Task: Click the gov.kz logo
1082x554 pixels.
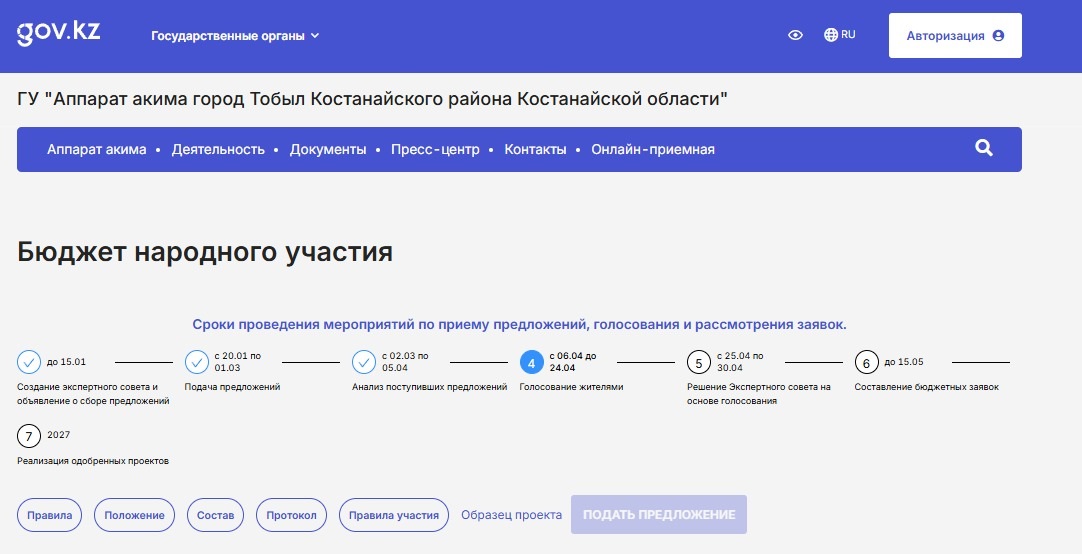Action: pyautogui.click(x=59, y=32)
